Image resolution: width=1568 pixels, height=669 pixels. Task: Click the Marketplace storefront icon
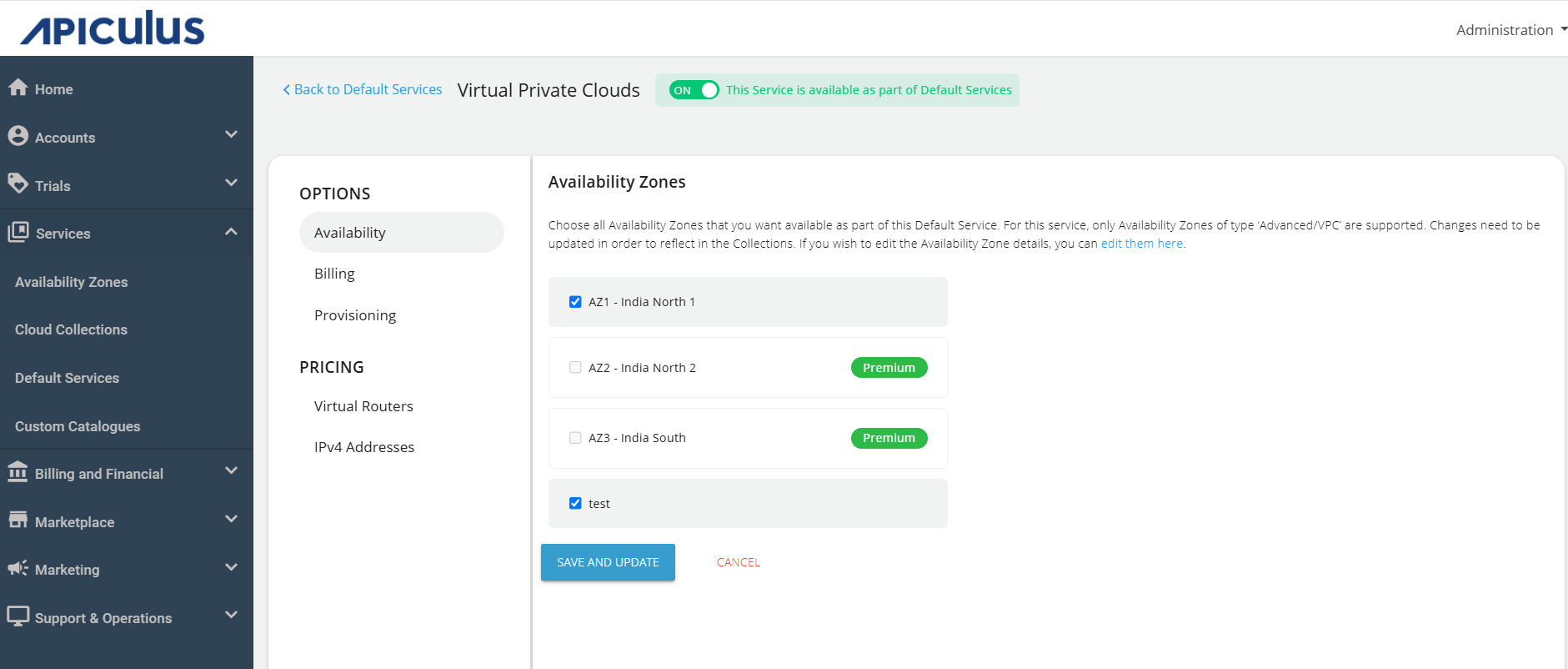[18, 521]
